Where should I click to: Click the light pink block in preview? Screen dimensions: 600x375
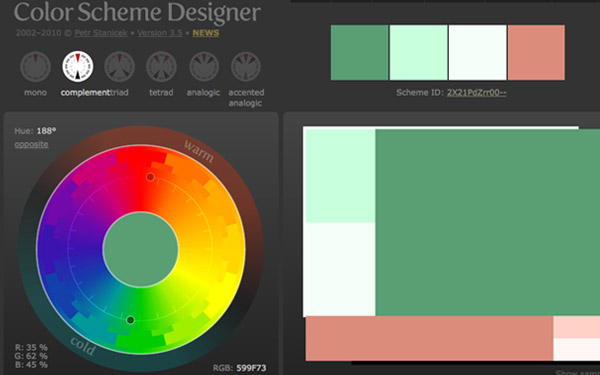point(577,327)
